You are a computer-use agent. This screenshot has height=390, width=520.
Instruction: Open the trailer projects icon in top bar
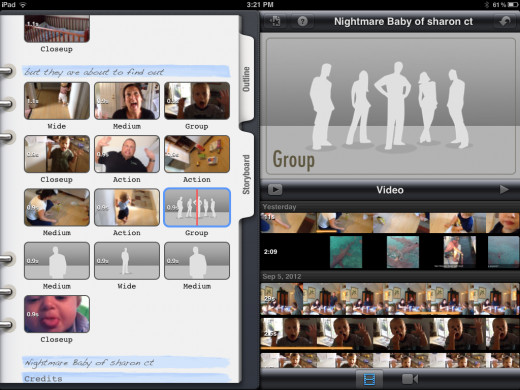[275, 22]
